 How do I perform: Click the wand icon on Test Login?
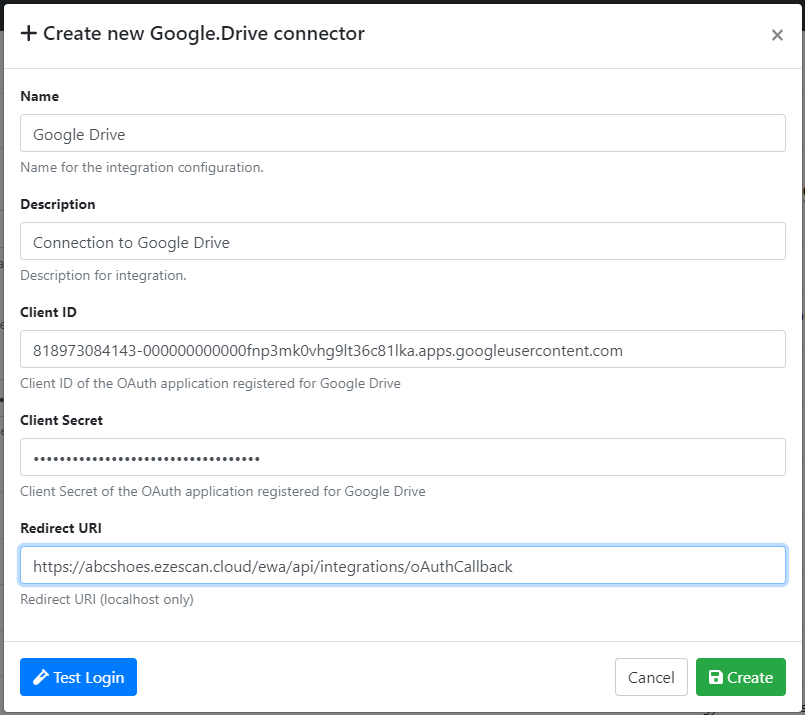[x=41, y=678]
